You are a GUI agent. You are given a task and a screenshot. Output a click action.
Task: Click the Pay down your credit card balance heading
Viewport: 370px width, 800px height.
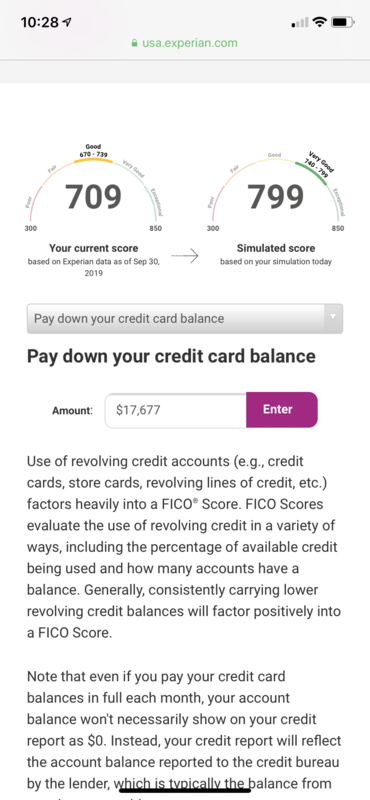171,357
